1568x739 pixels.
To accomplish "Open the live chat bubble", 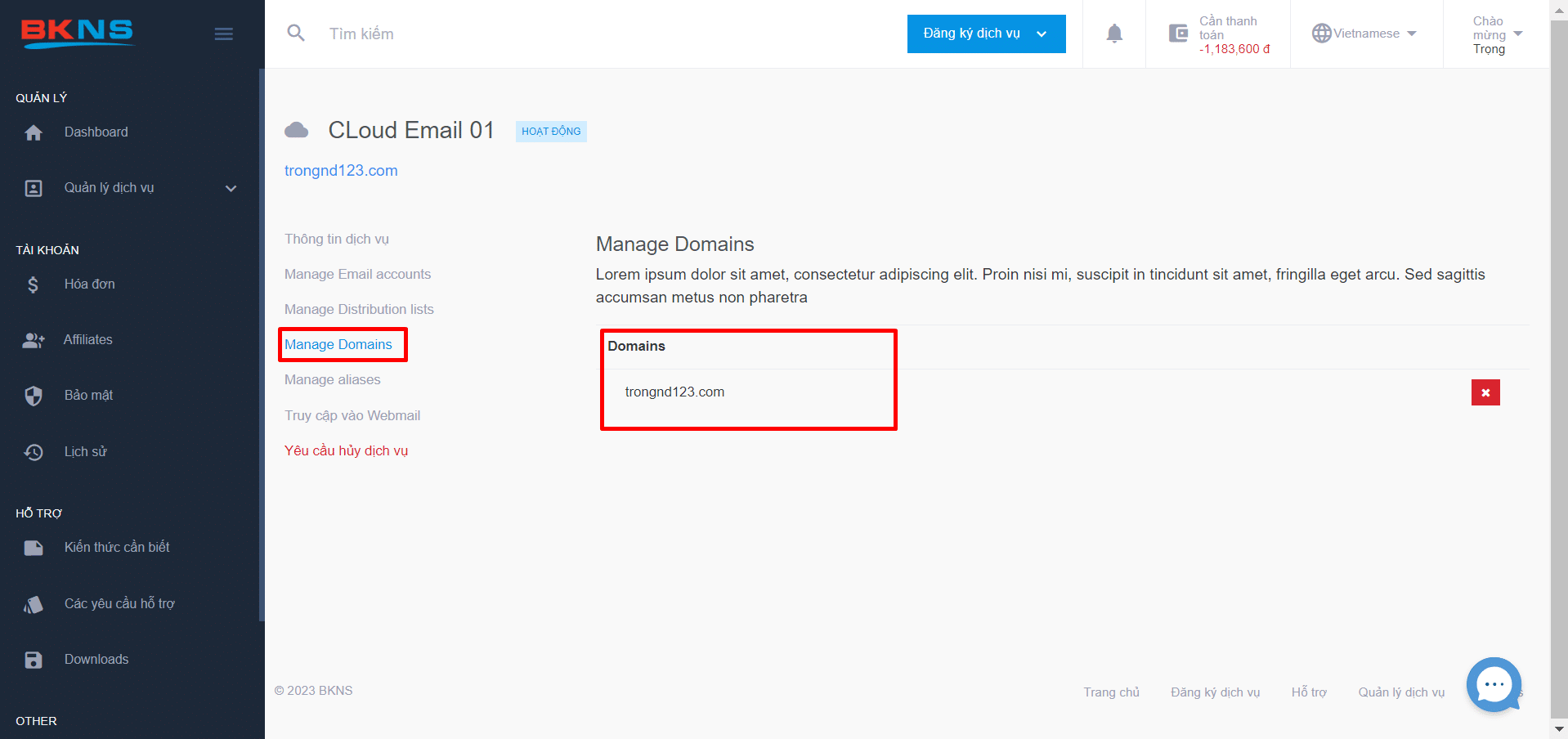I will click(1494, 685).
